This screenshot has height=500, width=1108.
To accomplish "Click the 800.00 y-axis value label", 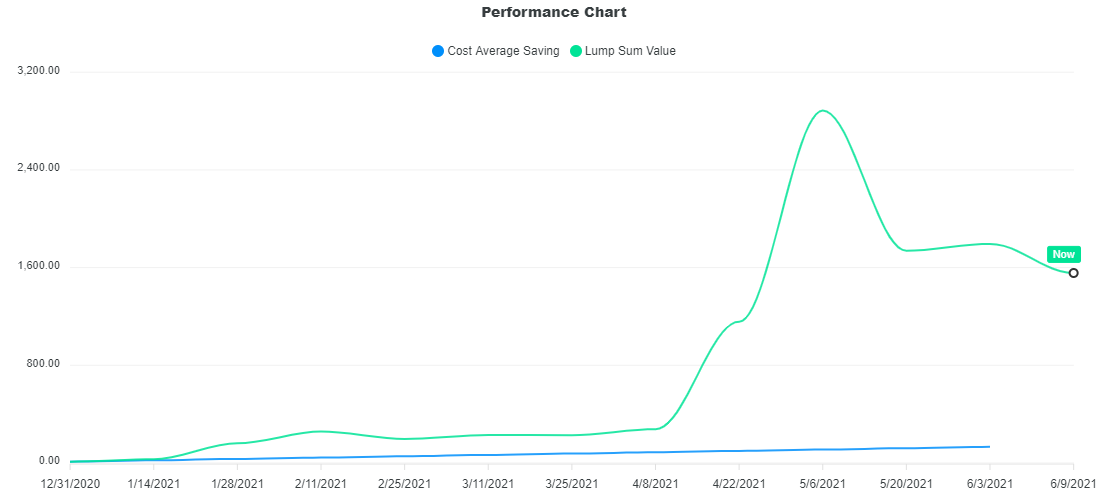I will [x=44, y=364].
